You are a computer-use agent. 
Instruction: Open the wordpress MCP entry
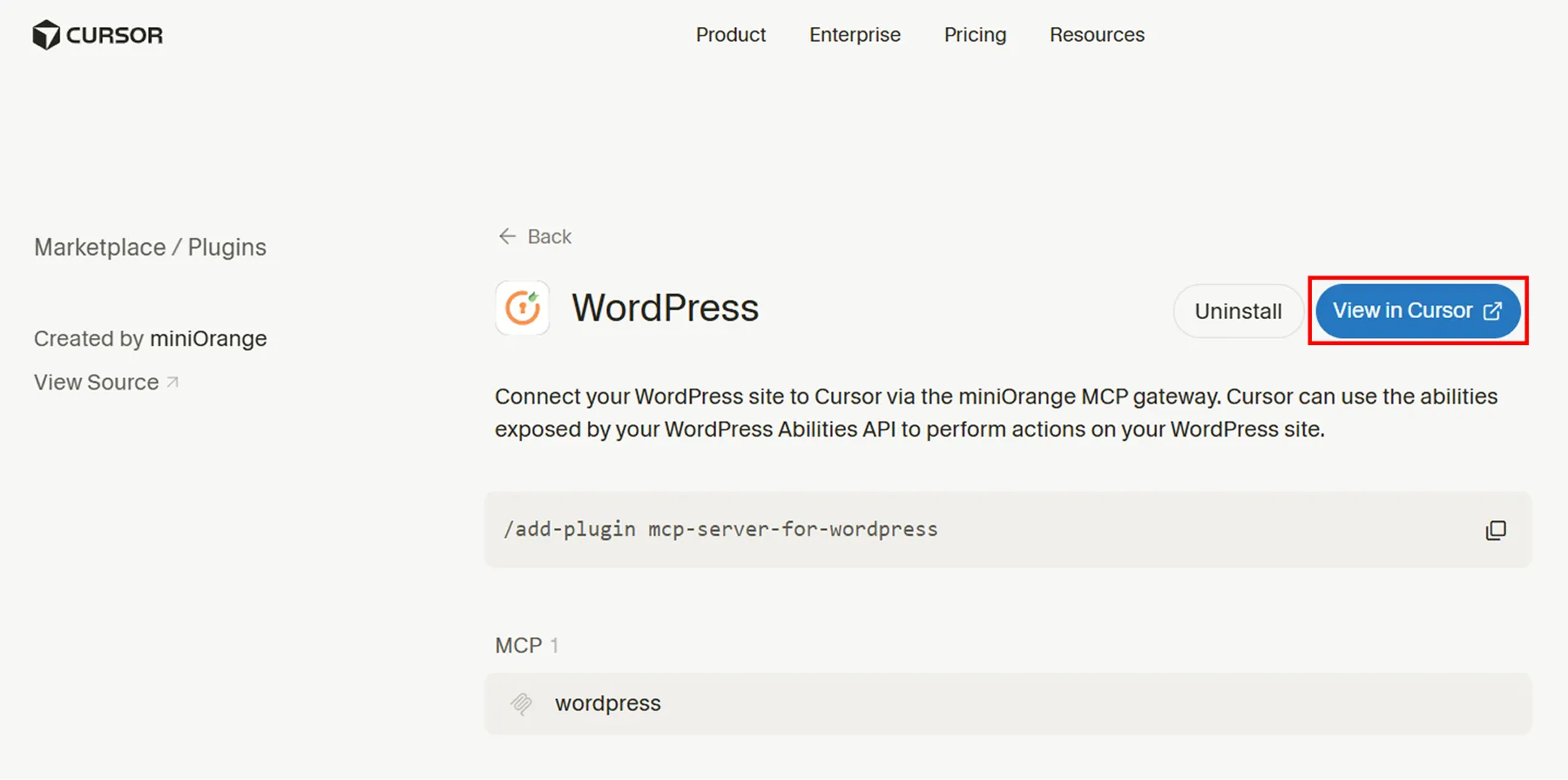1008,703
